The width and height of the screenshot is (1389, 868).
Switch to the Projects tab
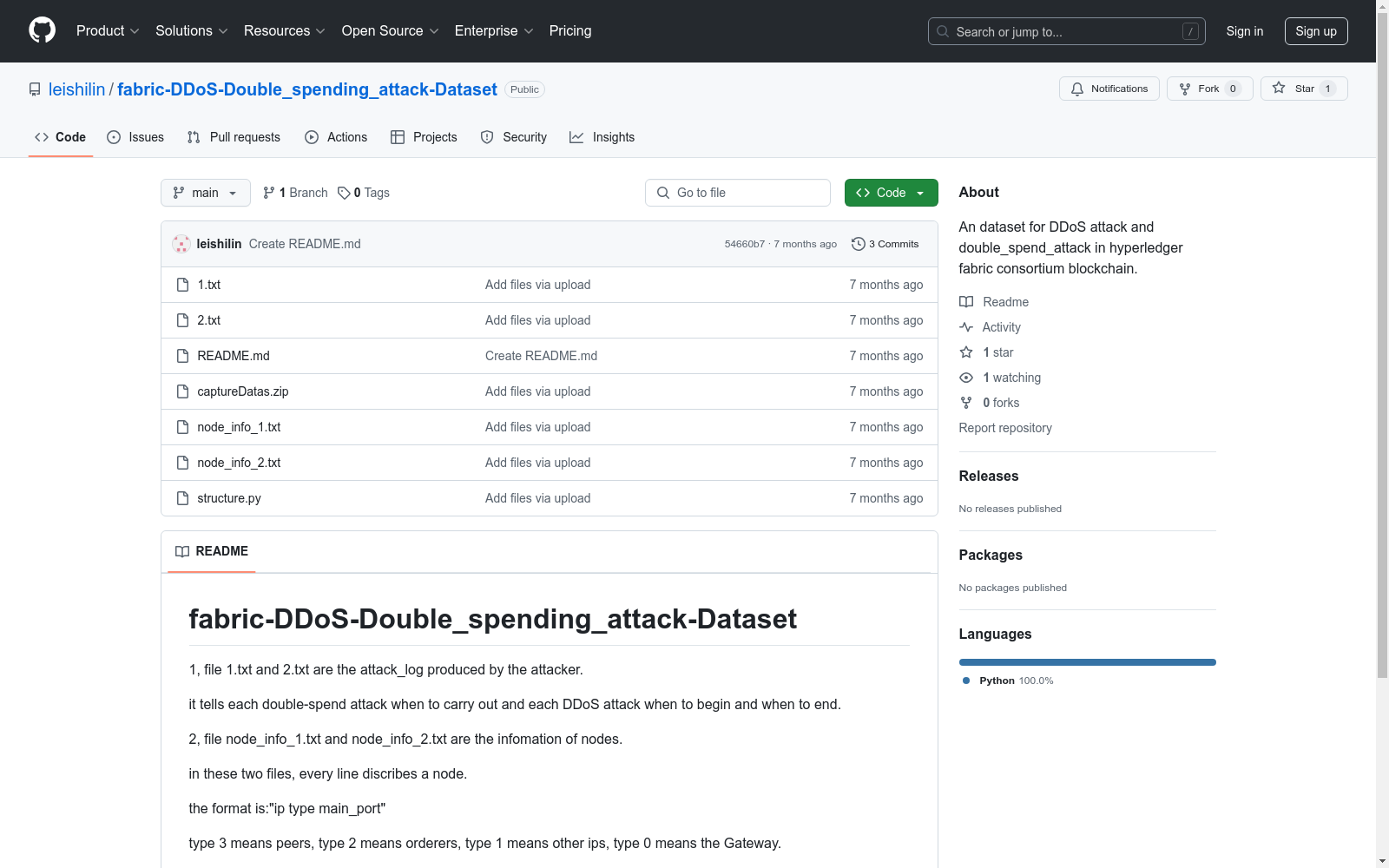pyautogui.click(x=424, y=137)
